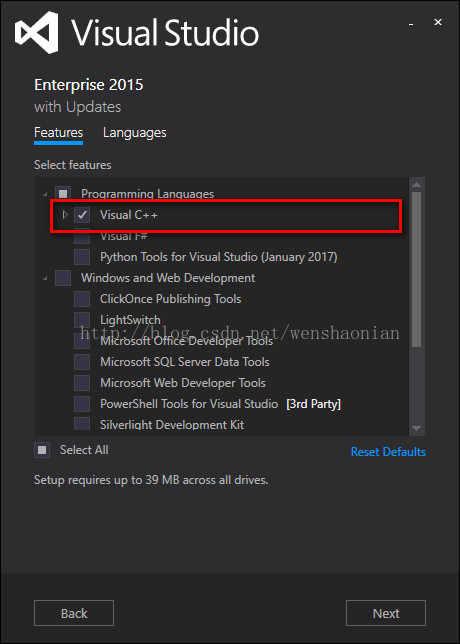
Task: Minimize the installer window
Action: (x=410, y=25)
